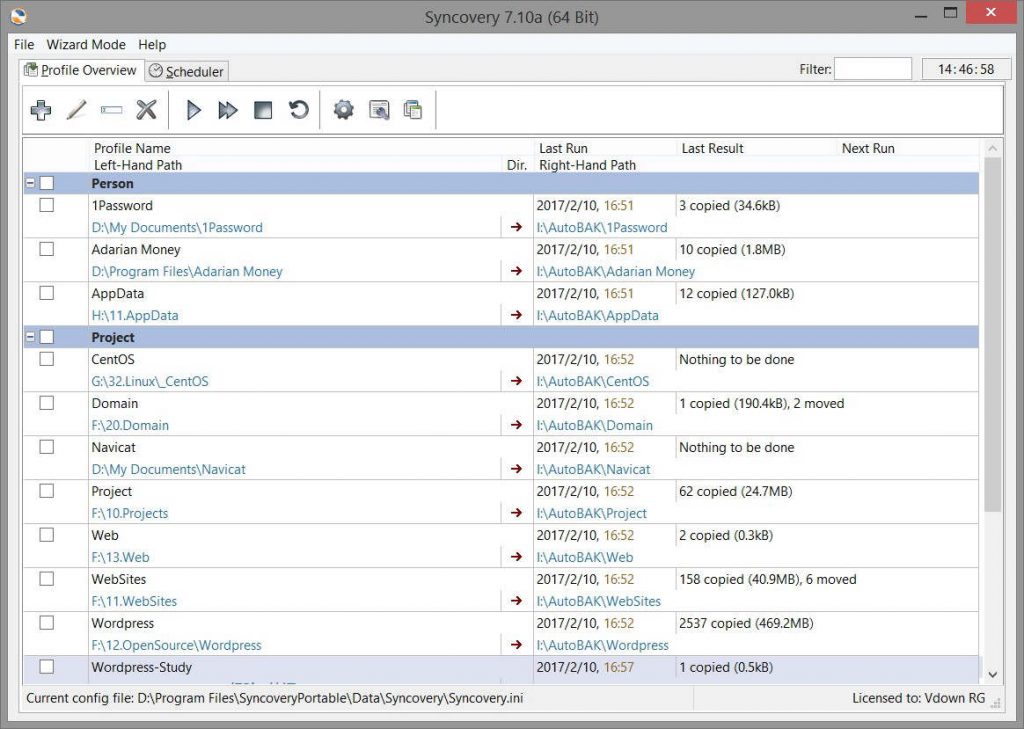The image size is (1024, 729).
Task: Open the File menu
Action: [x=24, y=44]
